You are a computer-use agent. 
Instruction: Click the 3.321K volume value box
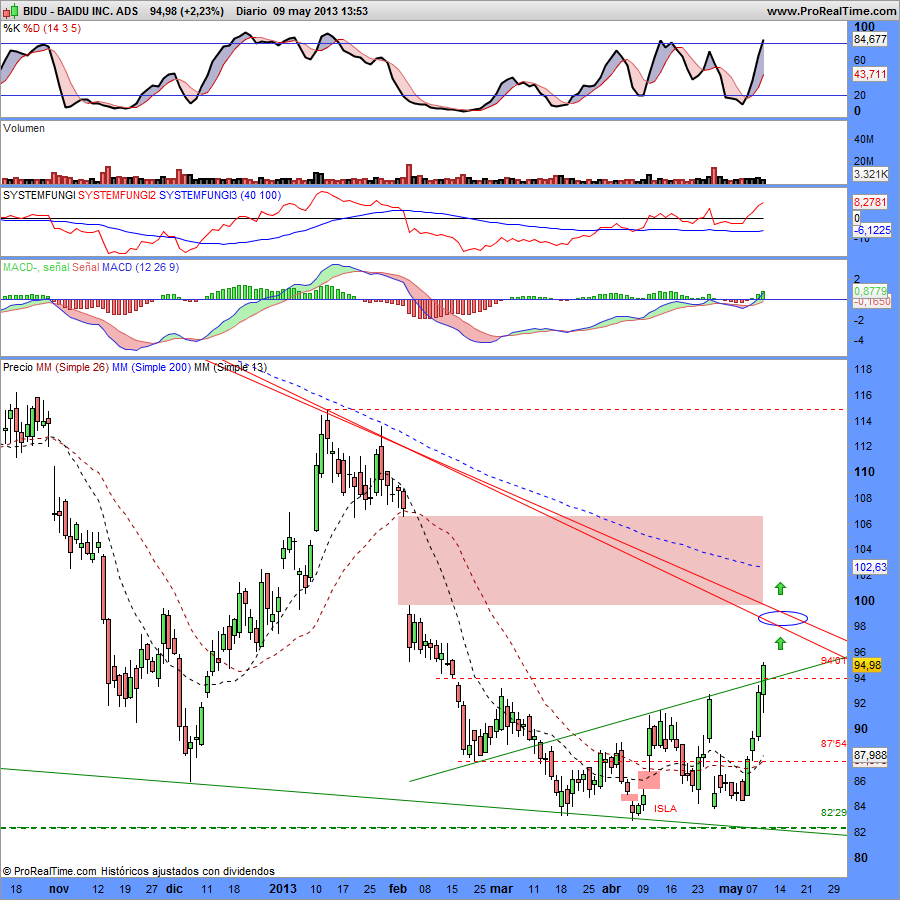(x=870, y=173)
